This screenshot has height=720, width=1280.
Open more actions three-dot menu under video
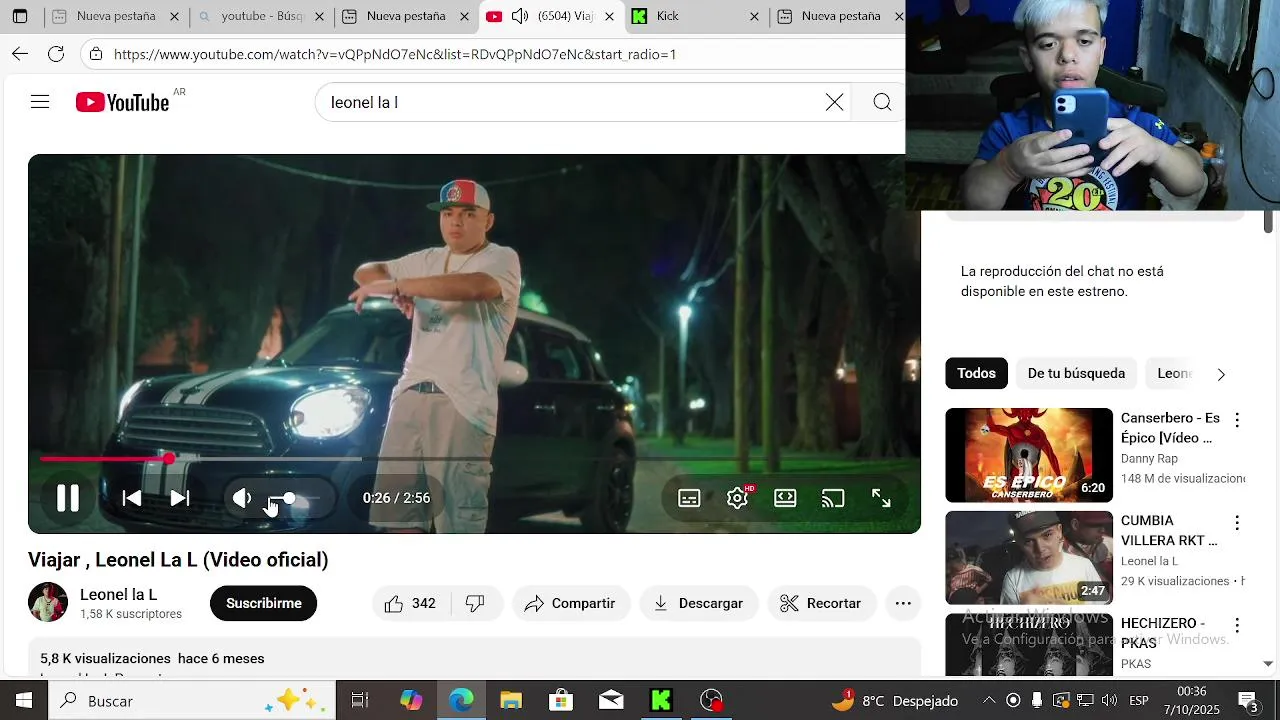pos(903,603)
